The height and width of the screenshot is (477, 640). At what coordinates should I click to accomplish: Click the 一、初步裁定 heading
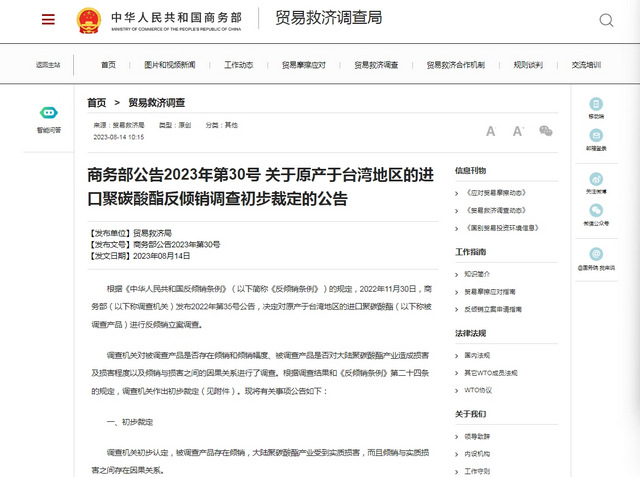[x=130, y=422]
